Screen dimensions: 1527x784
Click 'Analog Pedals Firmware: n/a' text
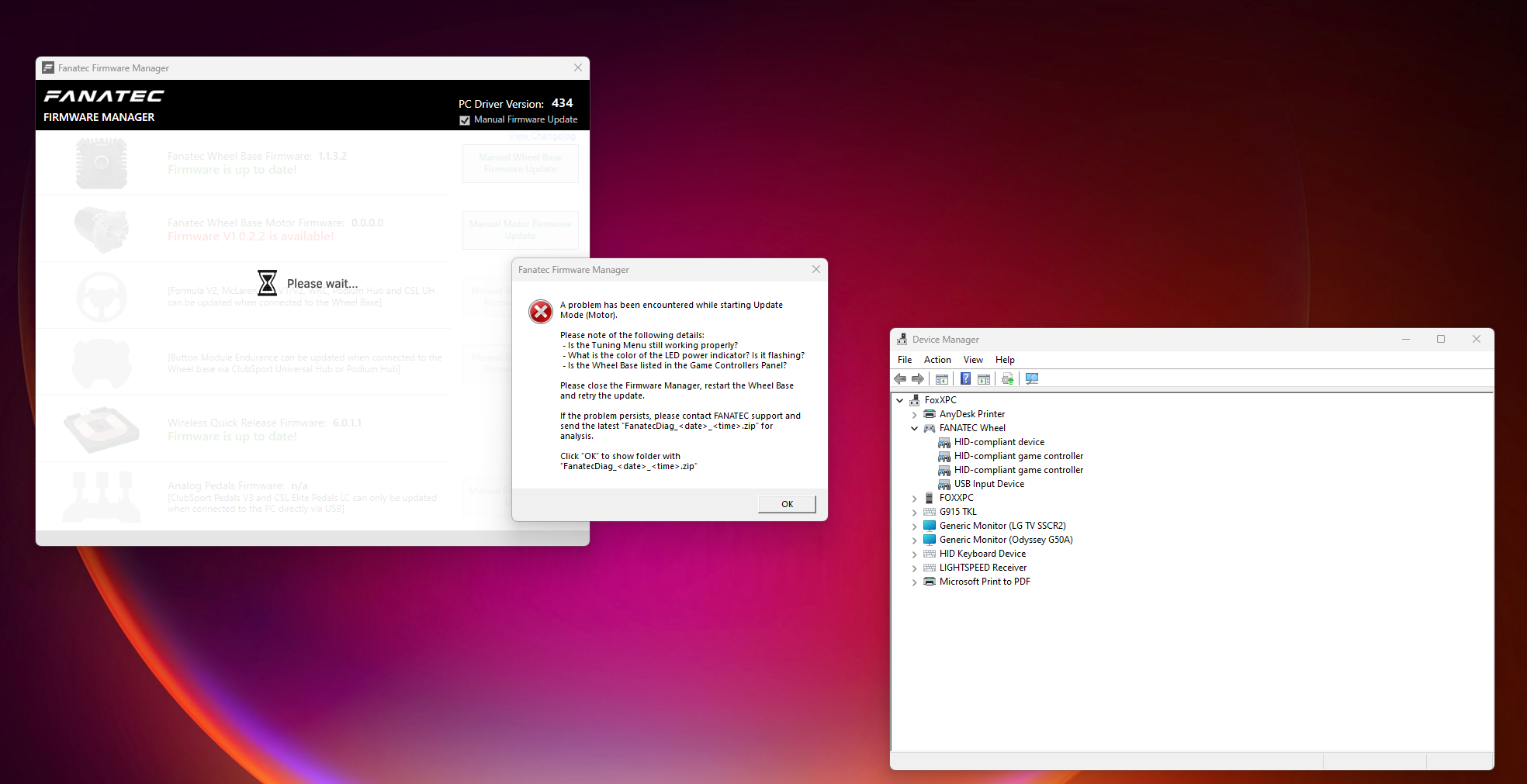click(x=237, y=486)
